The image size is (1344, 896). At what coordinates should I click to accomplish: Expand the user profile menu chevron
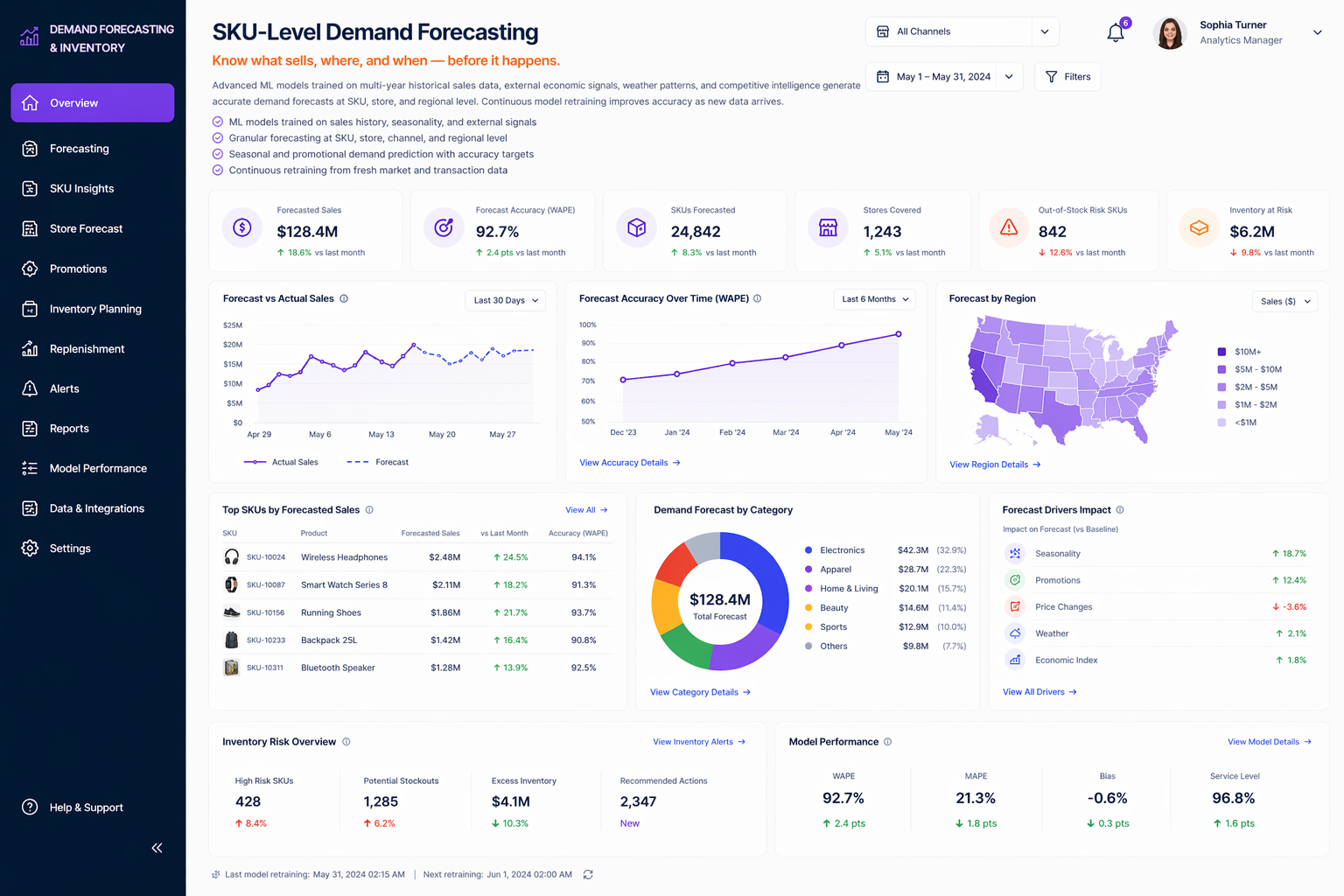pos(1318,32)
